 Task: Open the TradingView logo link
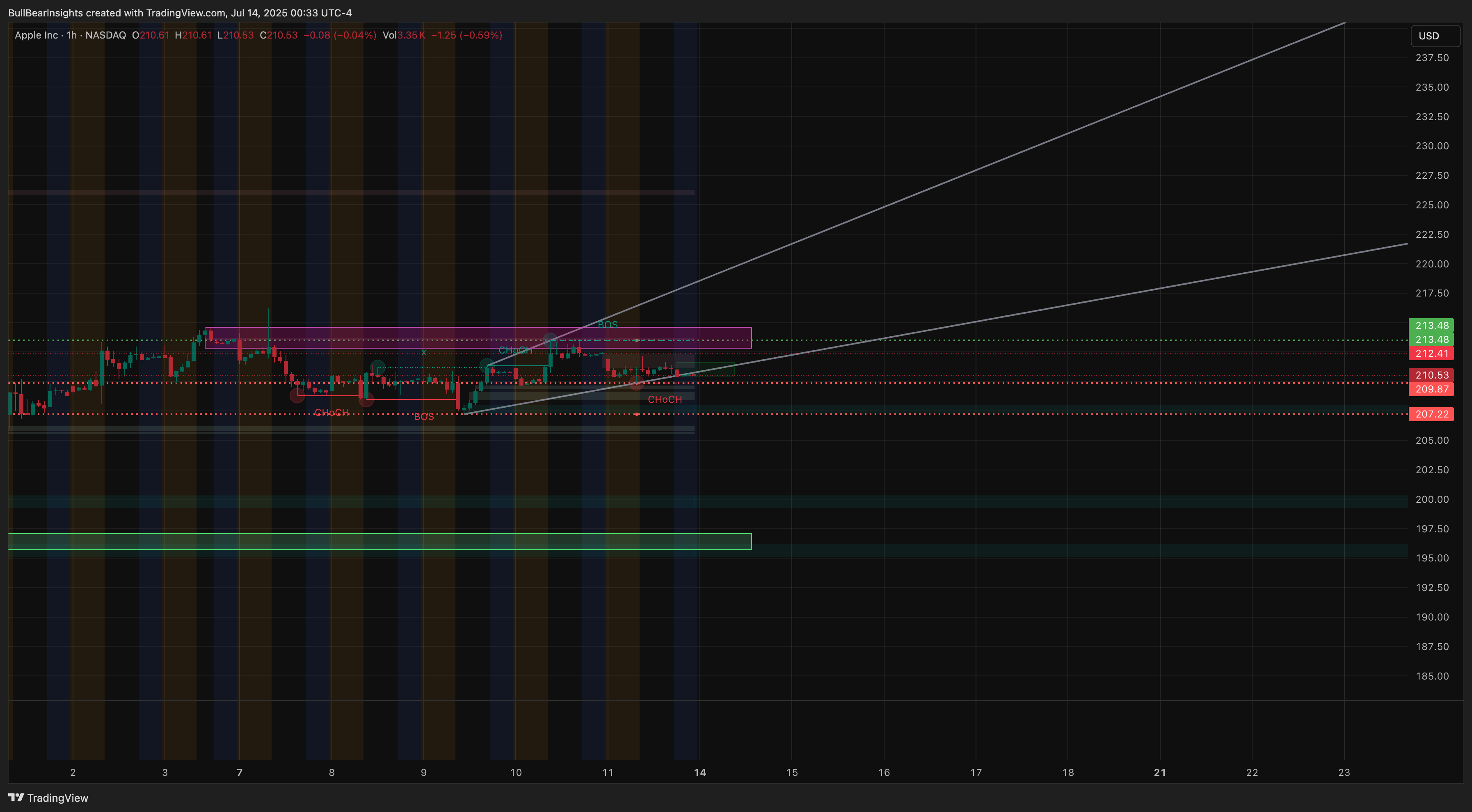coord(48,798)
